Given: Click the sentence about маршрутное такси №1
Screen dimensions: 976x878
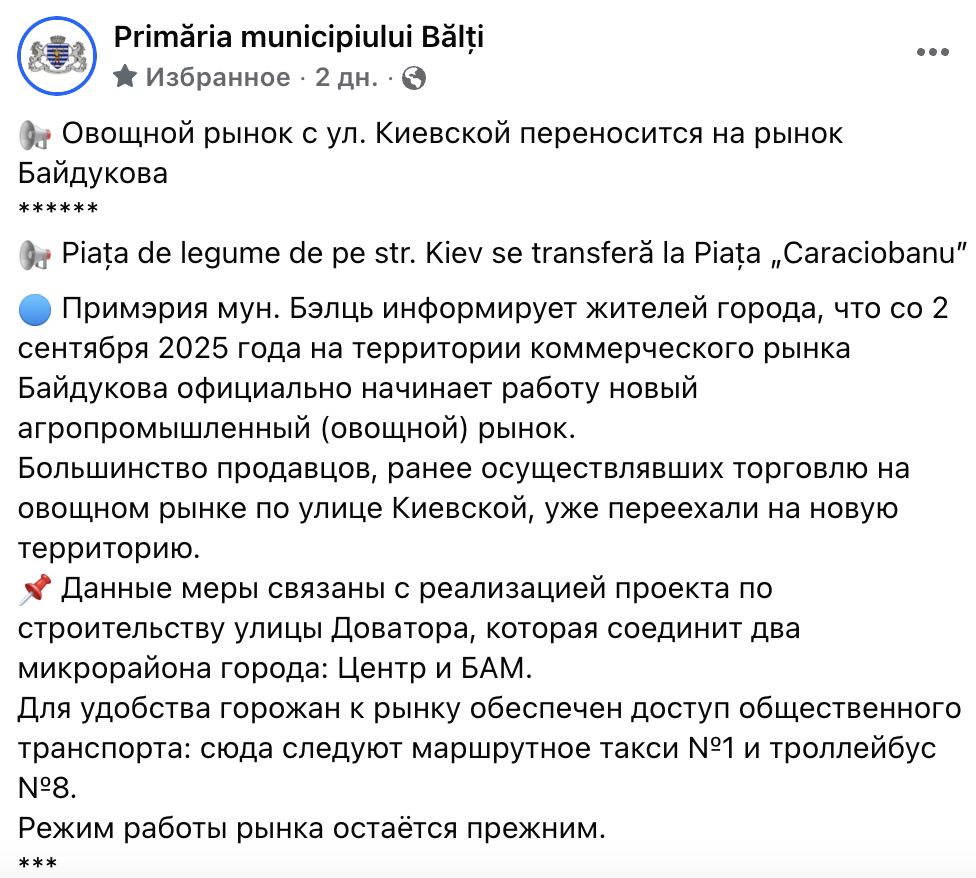Looking at the screenshot, I should [489, 749].
